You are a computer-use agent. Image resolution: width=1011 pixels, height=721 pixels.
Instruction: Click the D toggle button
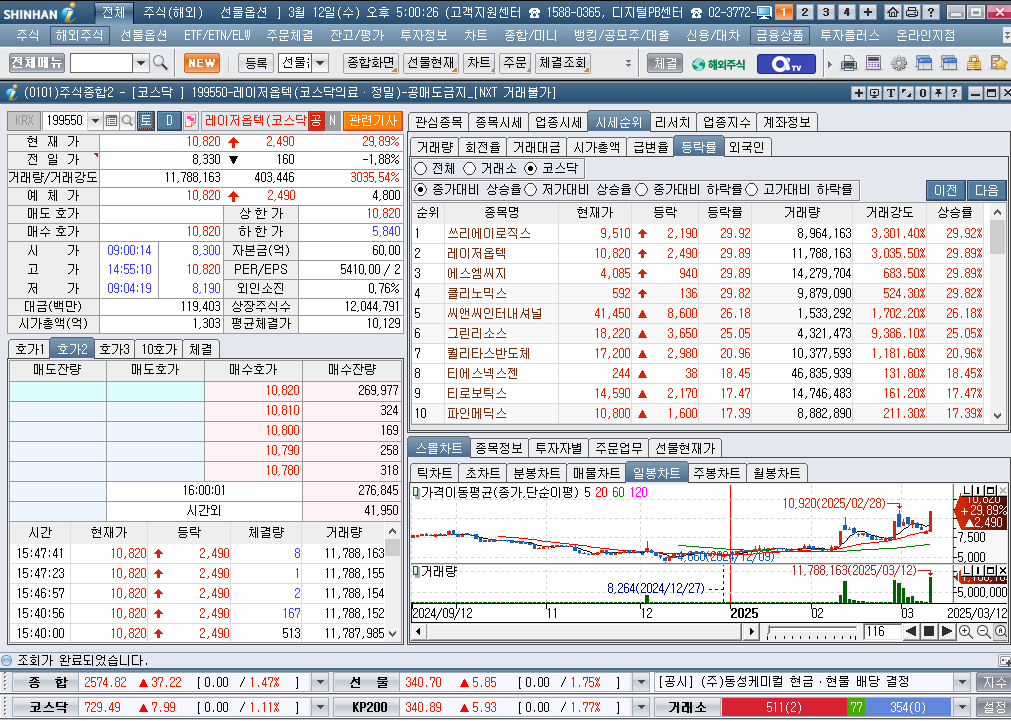[170, 121]
